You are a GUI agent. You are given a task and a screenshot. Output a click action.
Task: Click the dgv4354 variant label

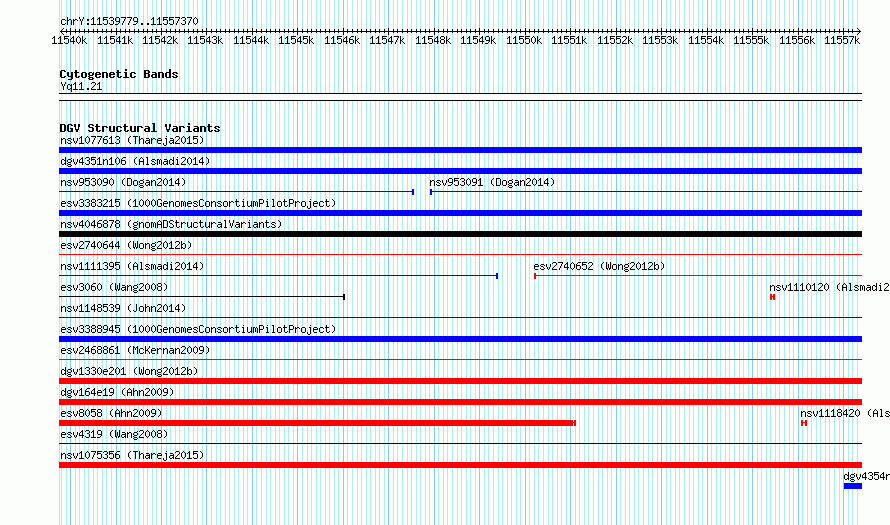pyautogui.click(x=866, y=476)
